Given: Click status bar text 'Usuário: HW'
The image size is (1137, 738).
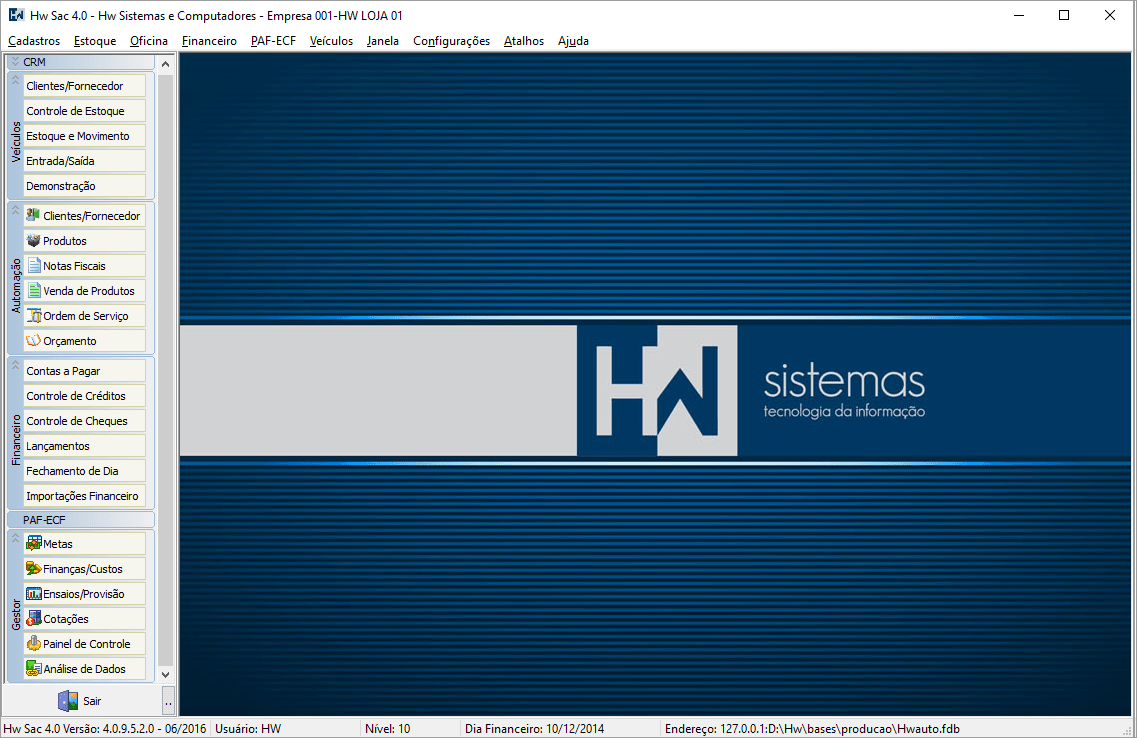Looking at the screenshot, I should 248,729.
